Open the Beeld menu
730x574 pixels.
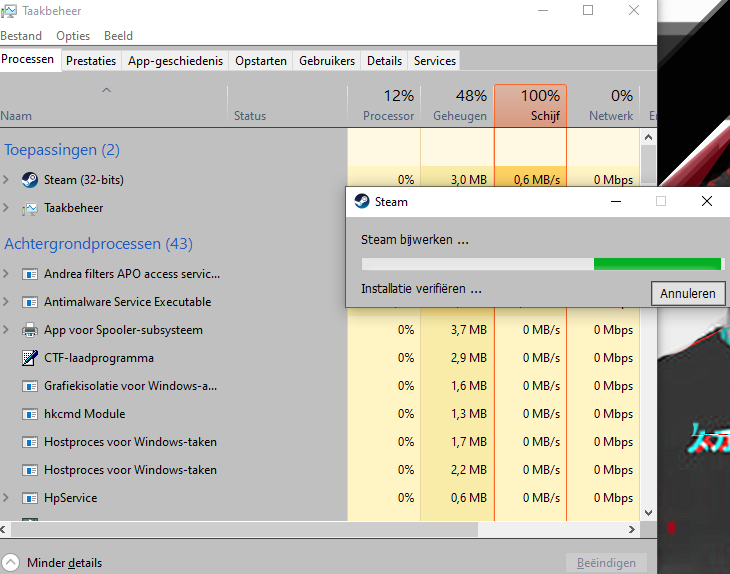tap(118, 36)
